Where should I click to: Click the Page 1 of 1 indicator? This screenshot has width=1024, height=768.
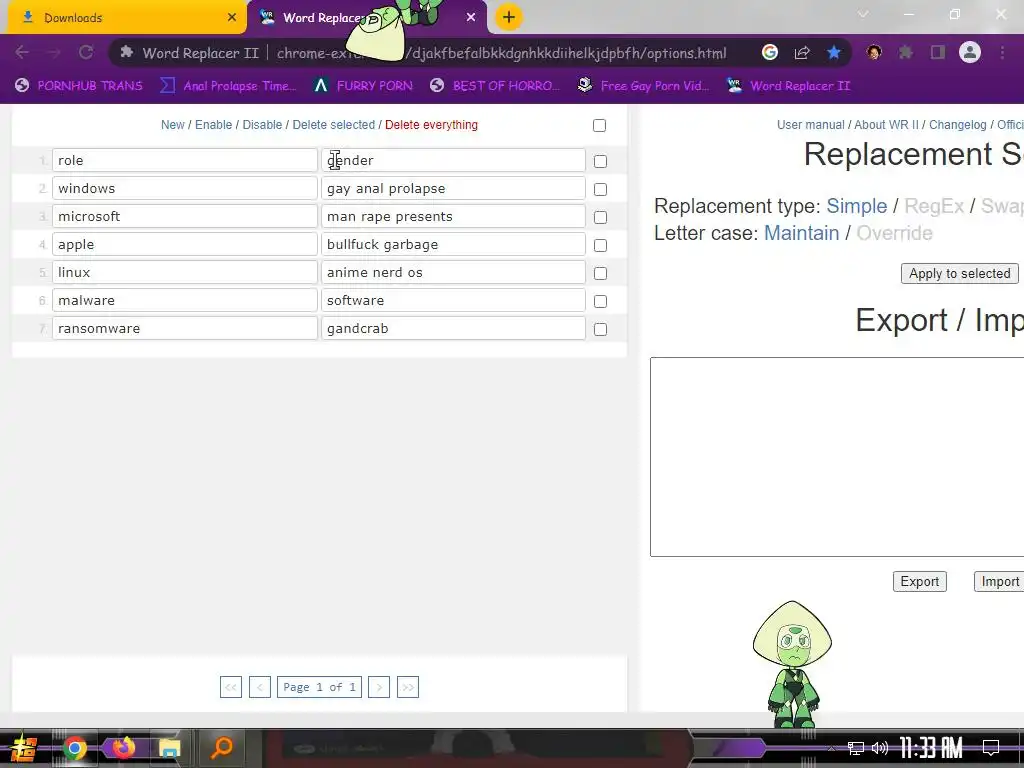tap(319, 687)
